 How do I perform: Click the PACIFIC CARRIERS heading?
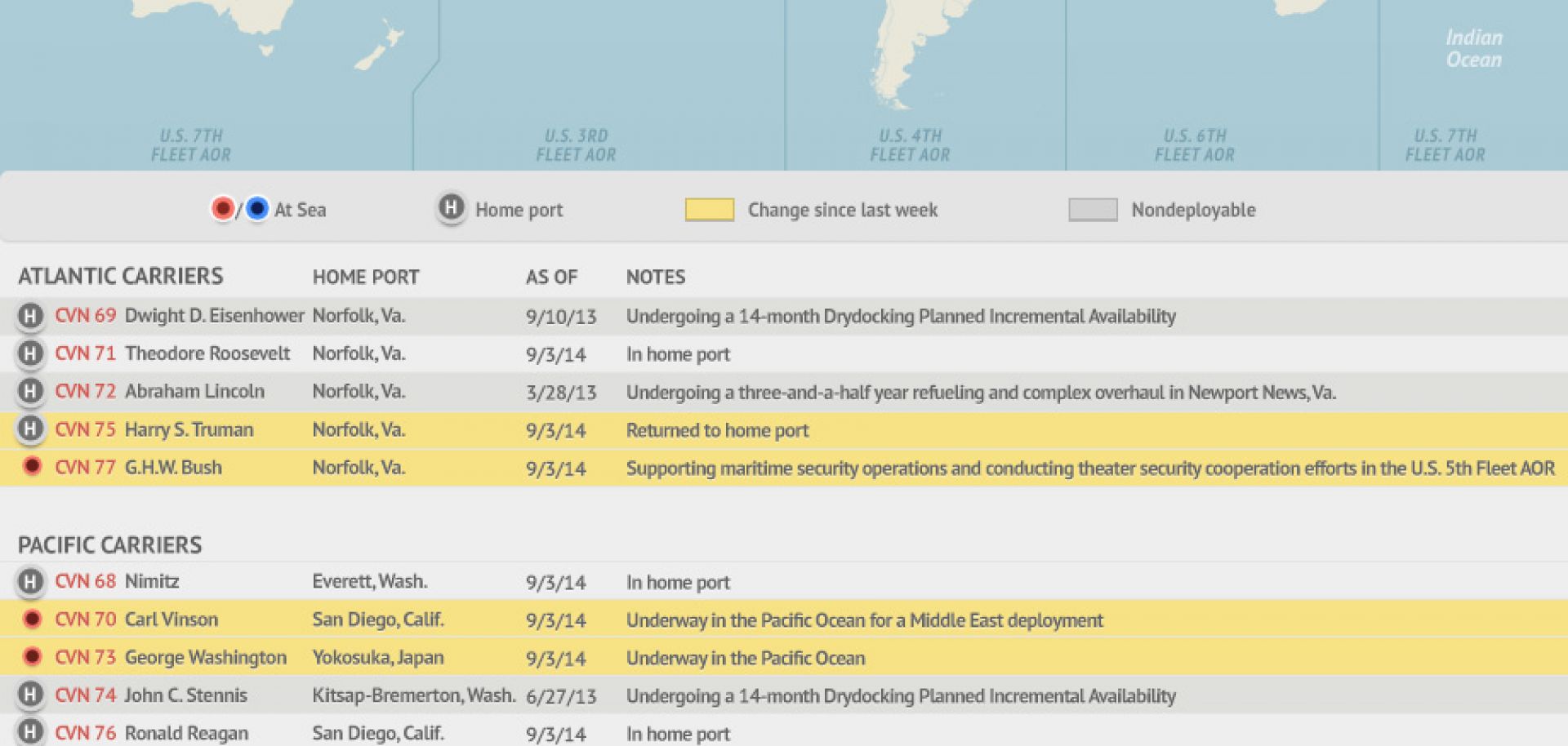(x=110, y=544)
